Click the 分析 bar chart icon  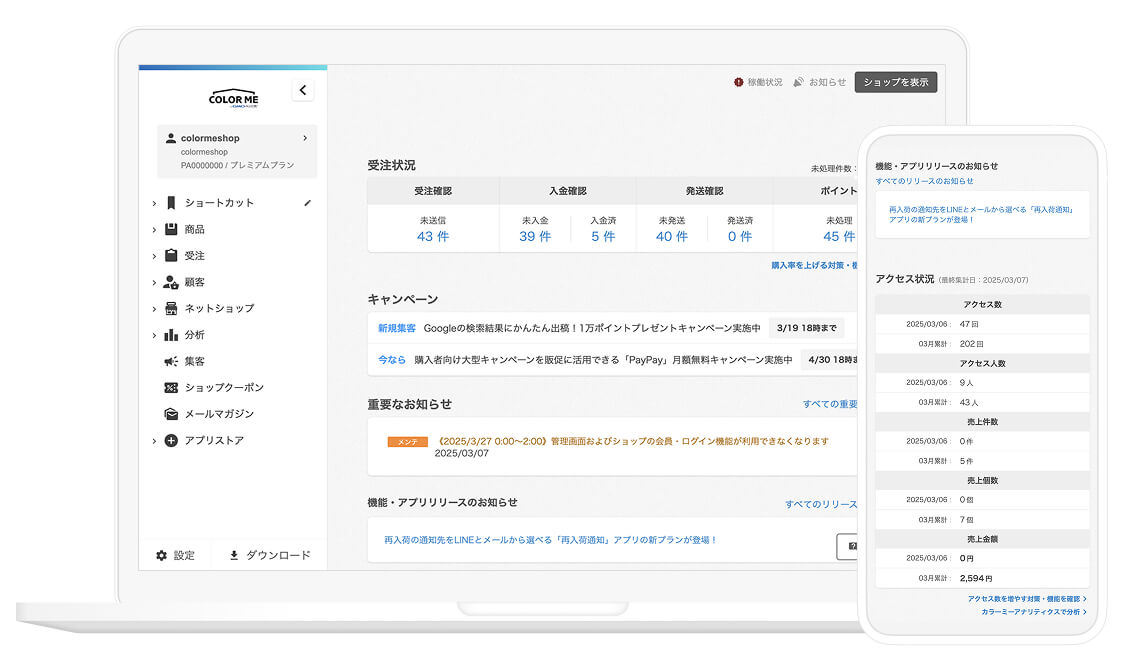click(x=171, y=335)
